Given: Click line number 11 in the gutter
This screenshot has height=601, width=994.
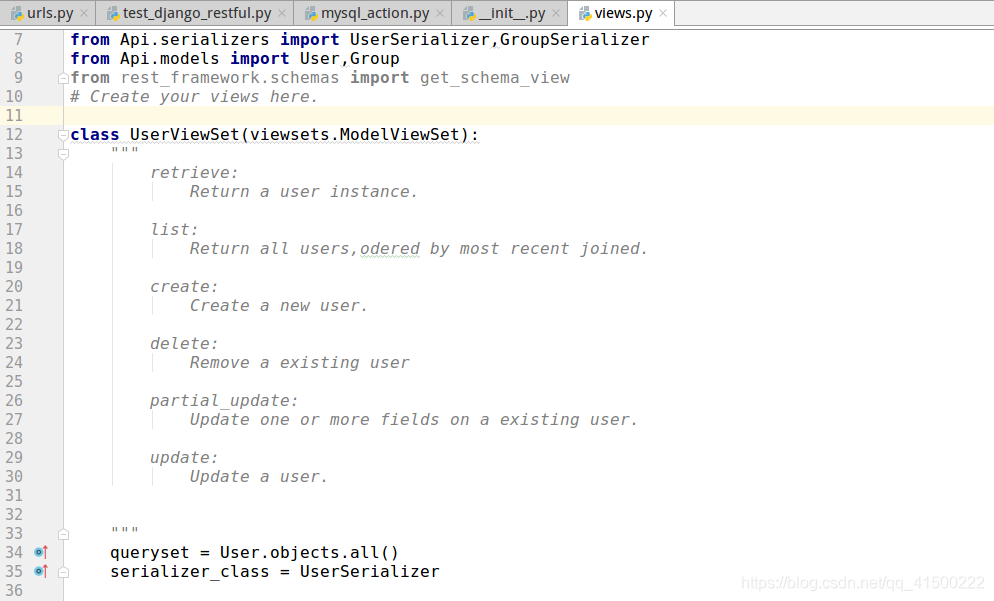Looking at the screenshot, I should [x=14, y=115].
